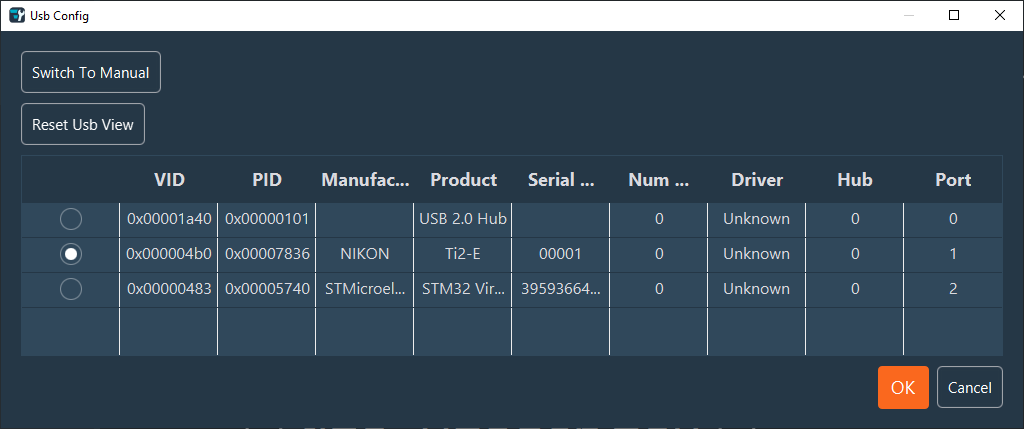
Task: Click PID cell 0x00007836
Action: (x=267, y=253)
